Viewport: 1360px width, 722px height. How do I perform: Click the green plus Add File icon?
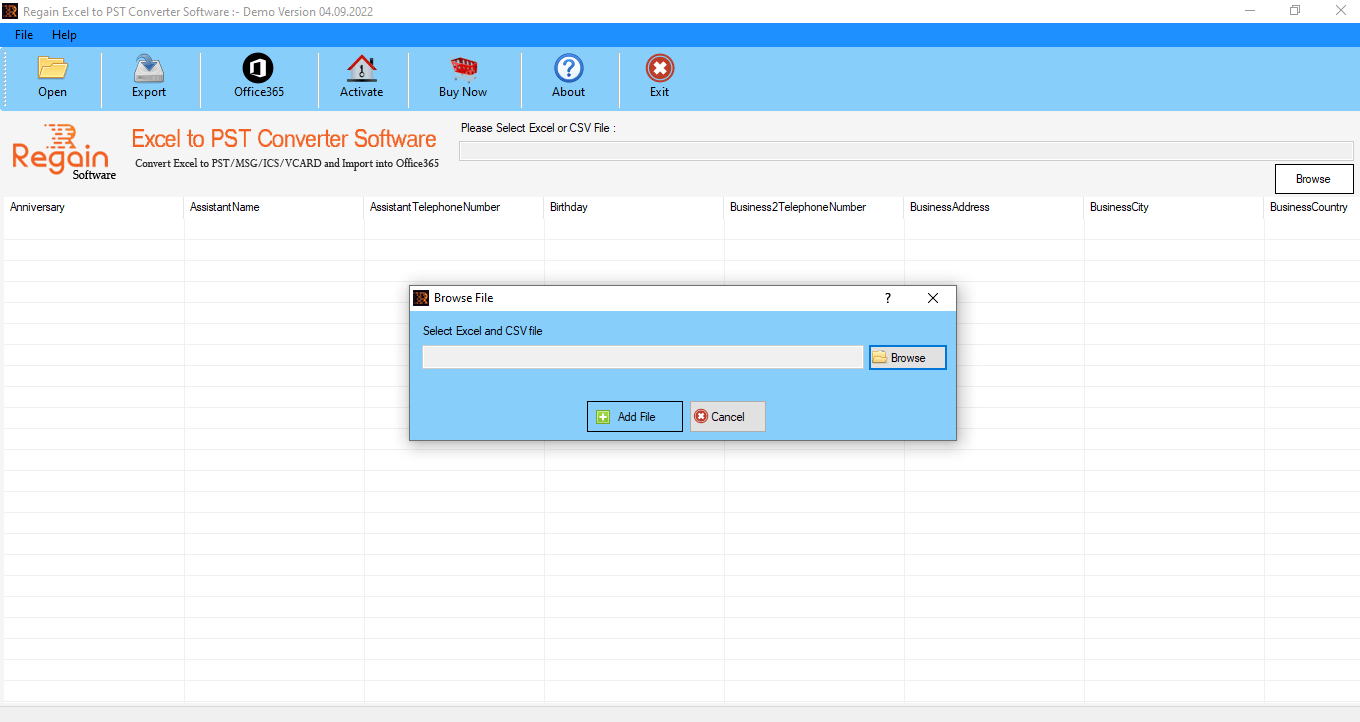point(602,416)
